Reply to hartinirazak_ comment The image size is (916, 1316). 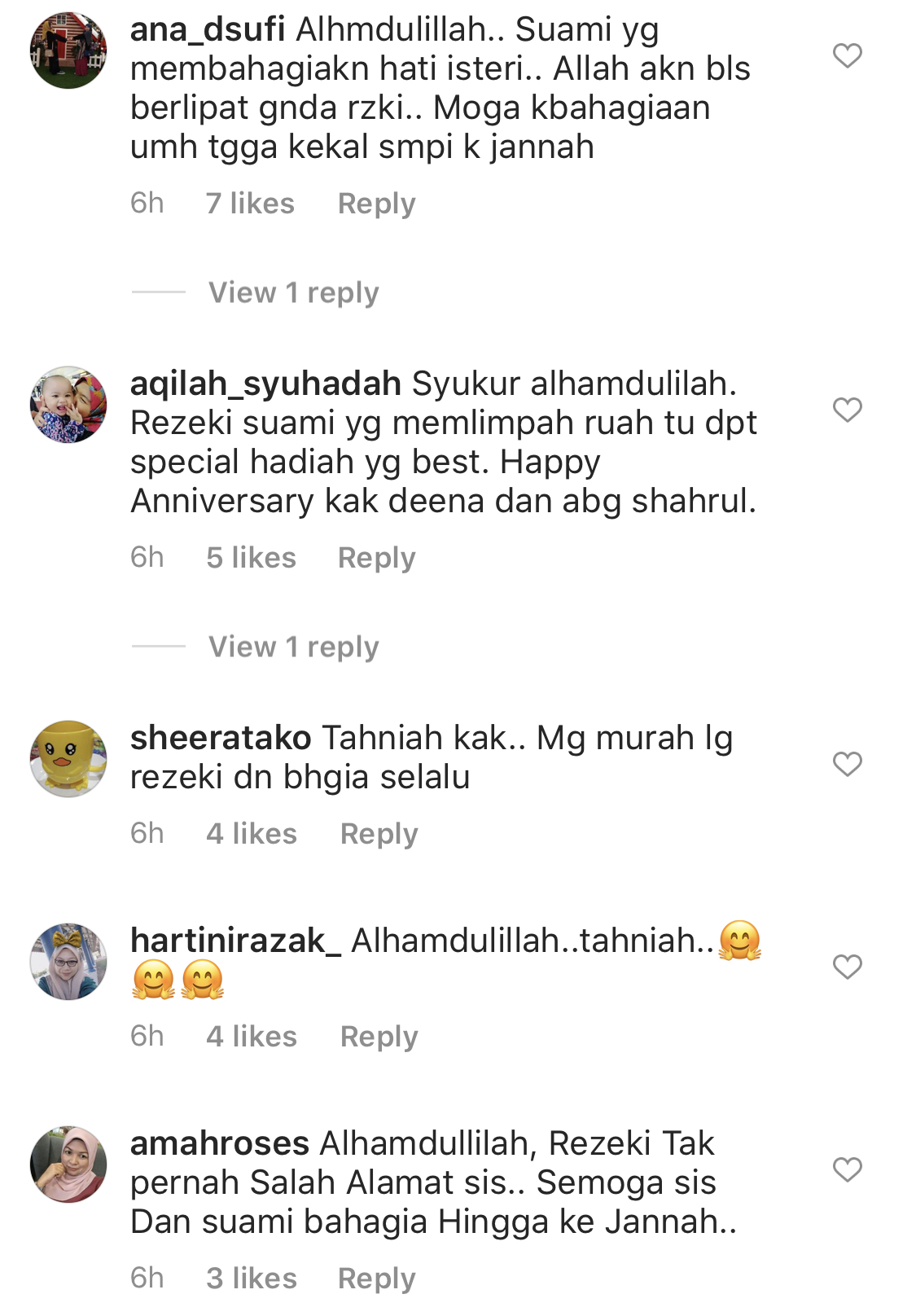click(379, 1037)
